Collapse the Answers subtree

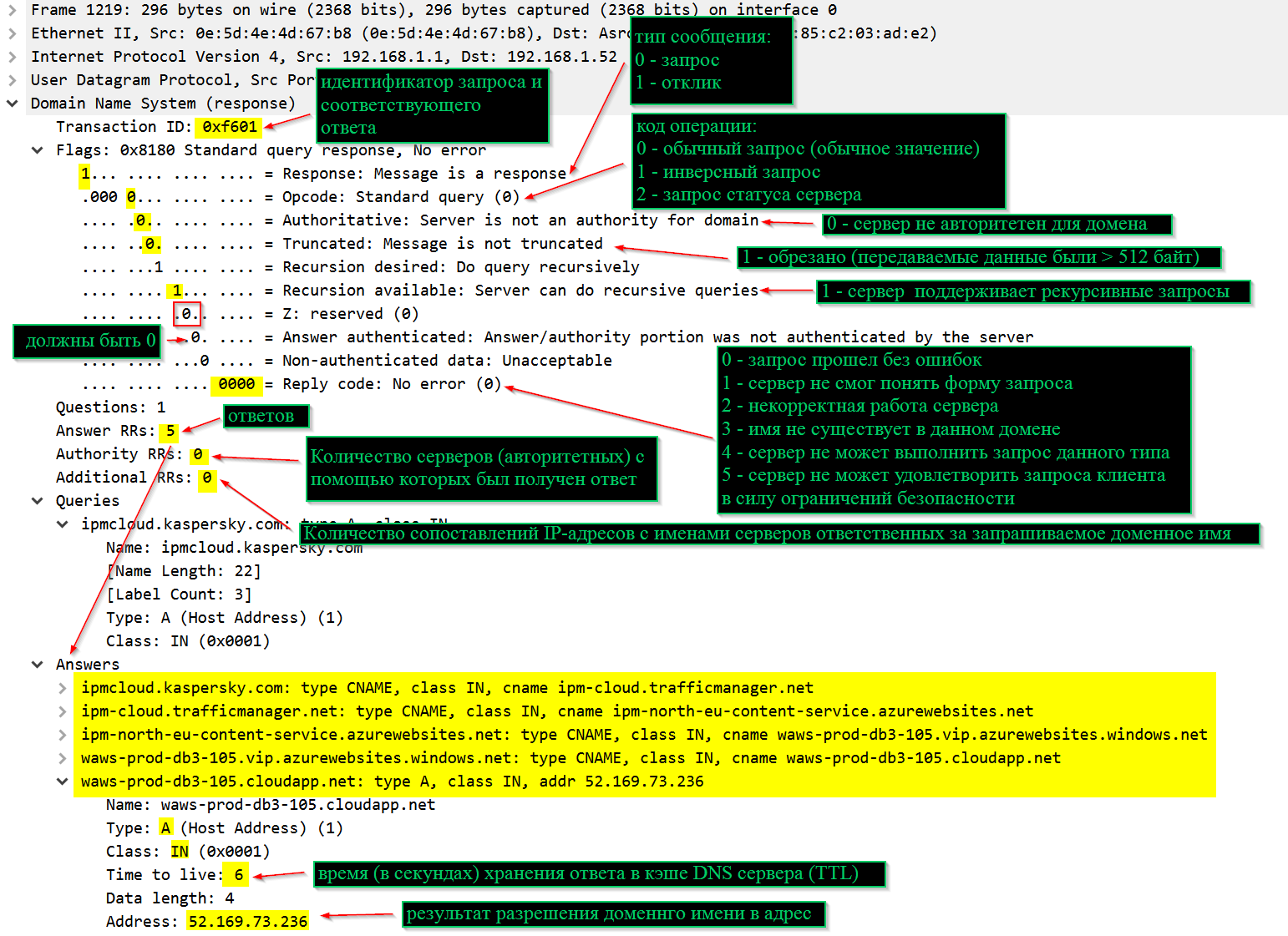[37, 665]
